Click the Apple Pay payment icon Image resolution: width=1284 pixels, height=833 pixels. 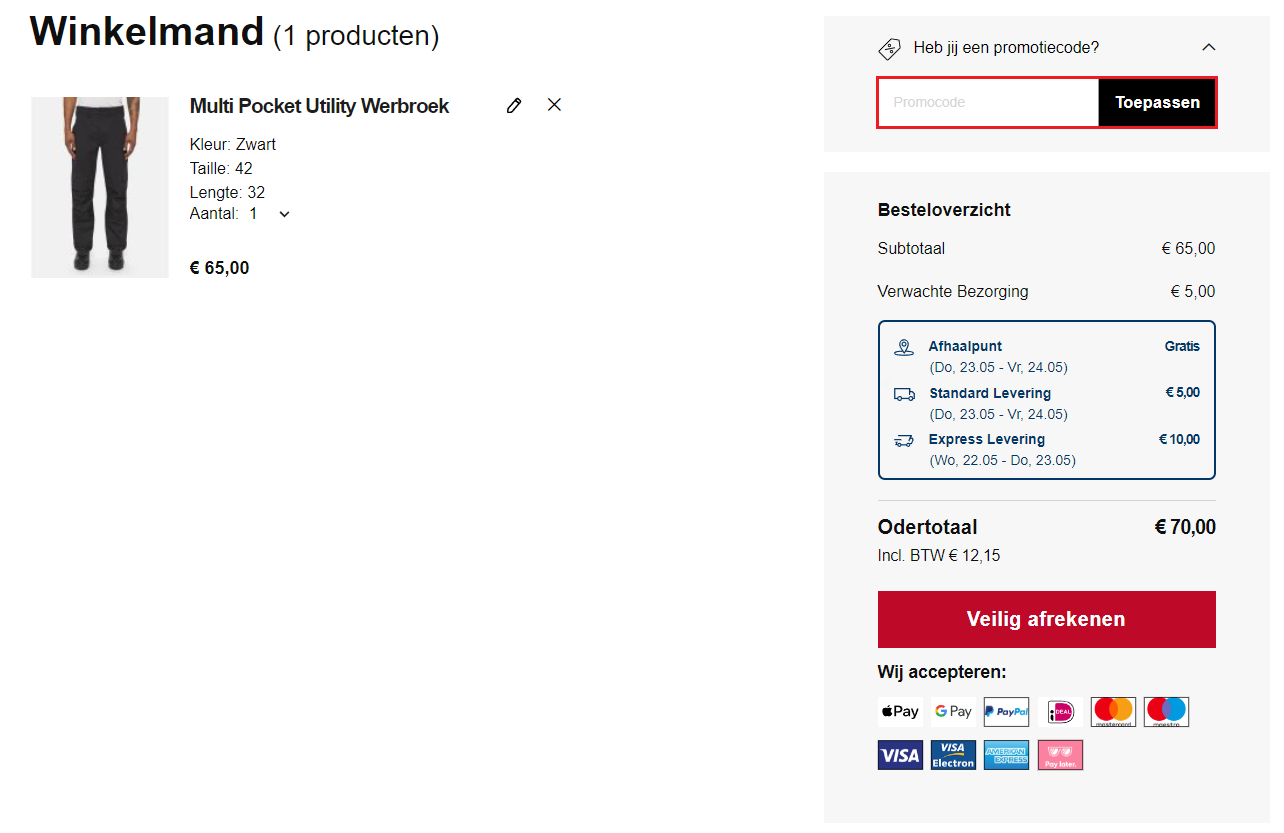tap(900, 712)
